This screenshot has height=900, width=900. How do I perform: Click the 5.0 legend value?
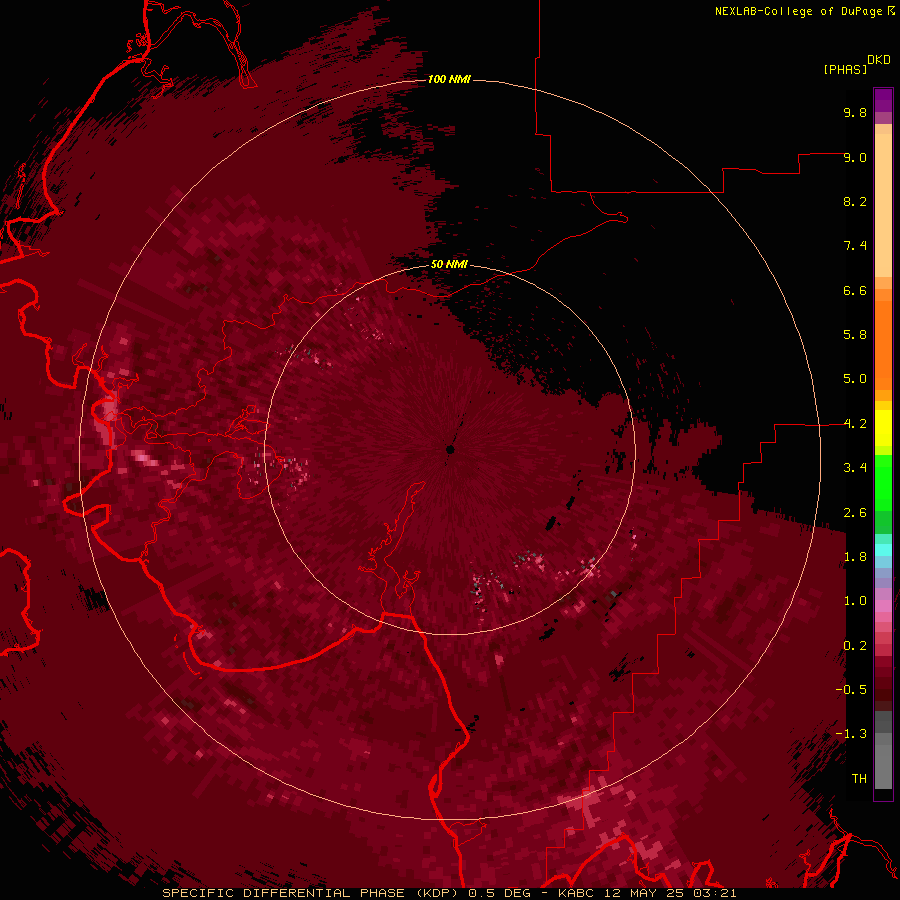coord(855,379)
